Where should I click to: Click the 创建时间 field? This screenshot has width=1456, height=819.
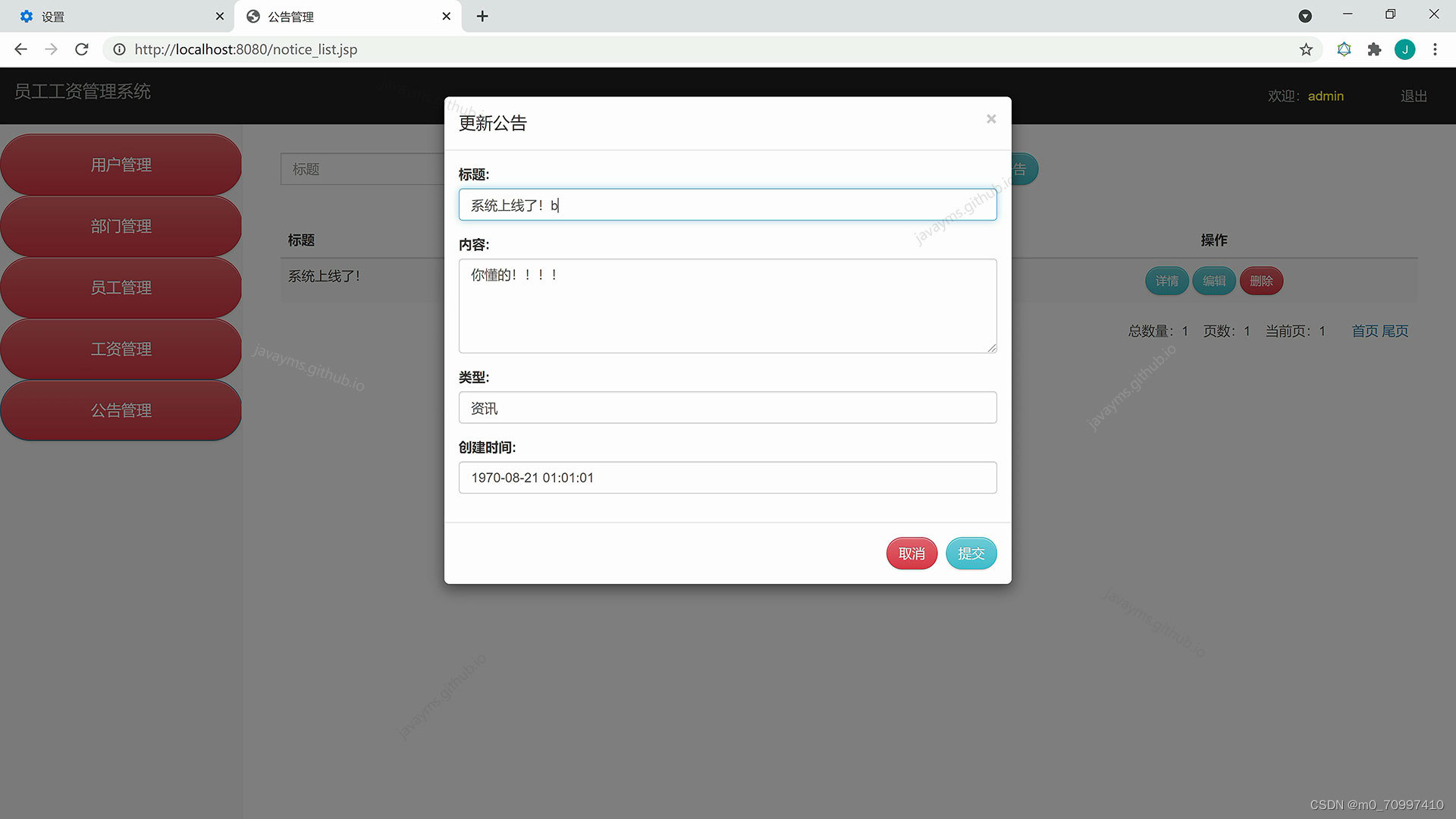pyautogui.click(x=727, y=478)
